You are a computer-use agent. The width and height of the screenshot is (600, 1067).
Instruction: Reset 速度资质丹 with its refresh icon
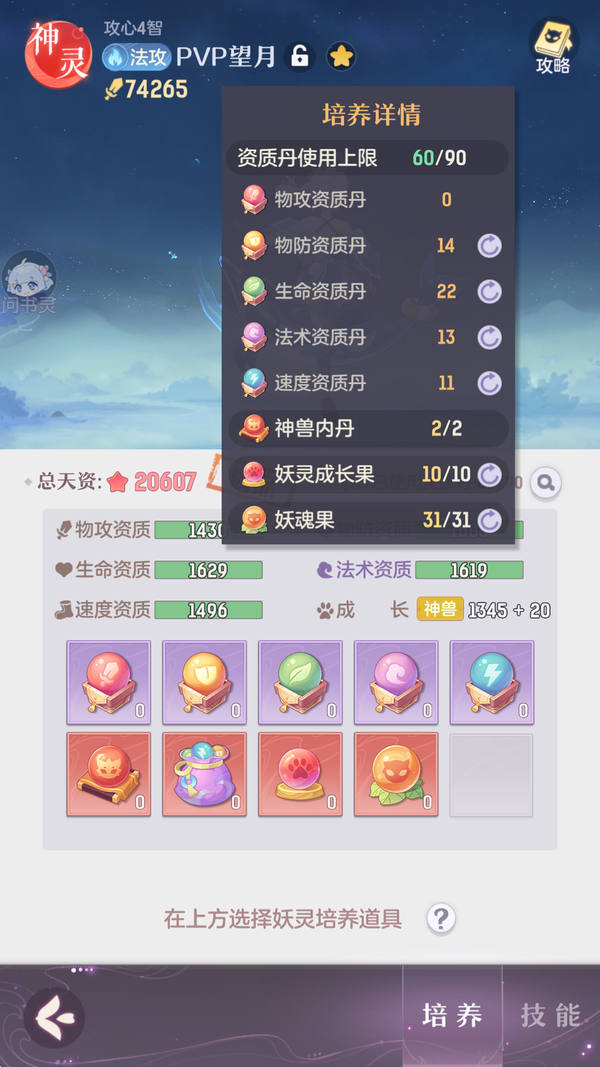(489, 383)
